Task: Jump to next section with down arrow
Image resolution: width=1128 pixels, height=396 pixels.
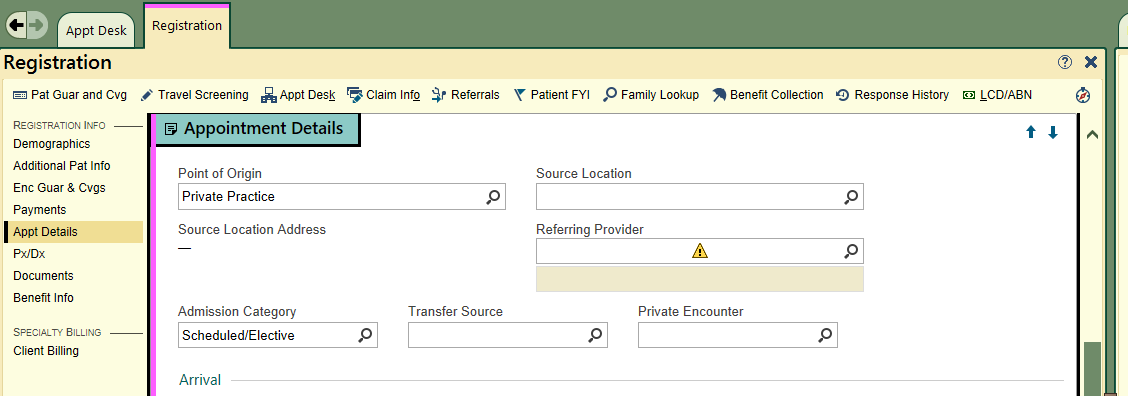Action: pos(1053,132)
